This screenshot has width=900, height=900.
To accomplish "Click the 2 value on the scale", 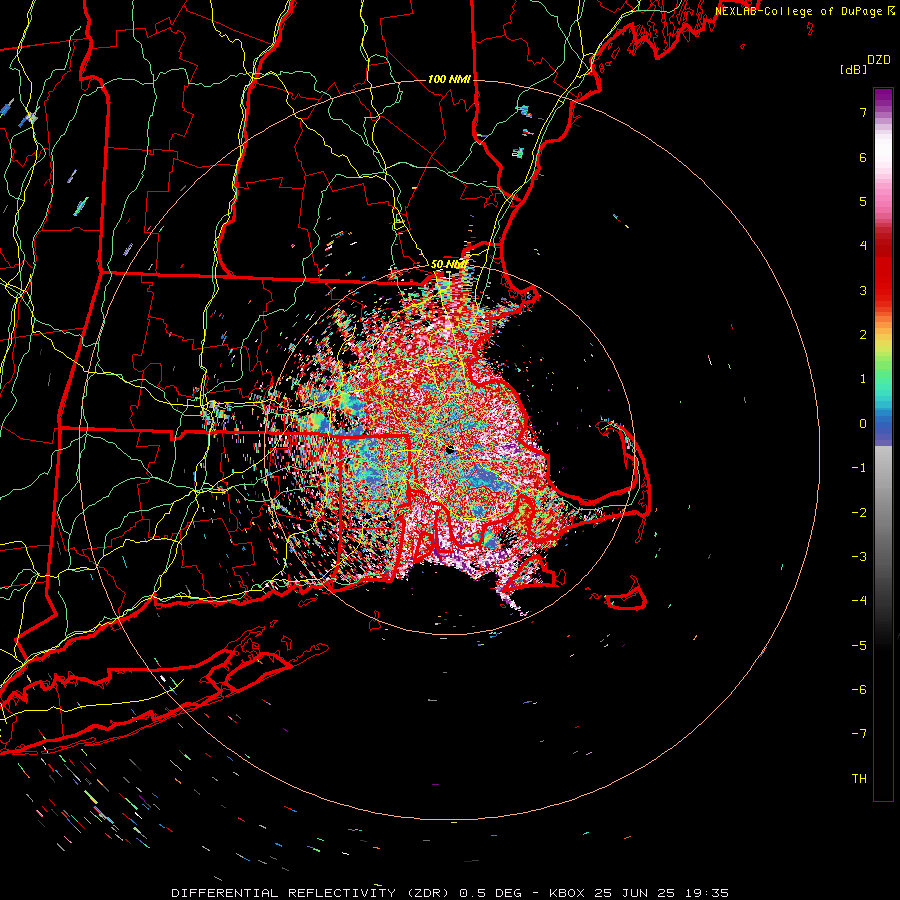I will (863, 335).
